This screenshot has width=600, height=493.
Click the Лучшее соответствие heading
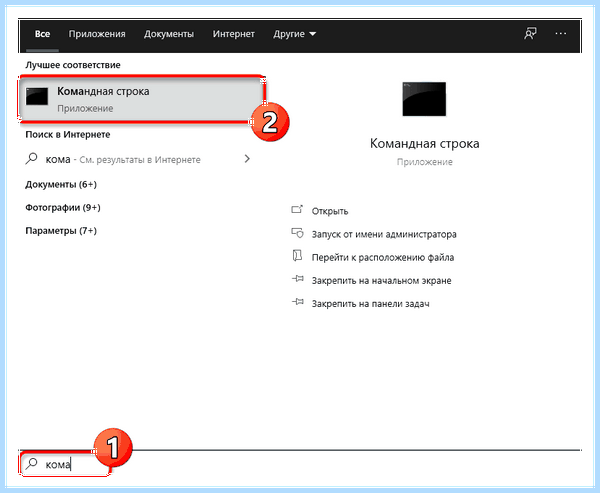(73, 65)
